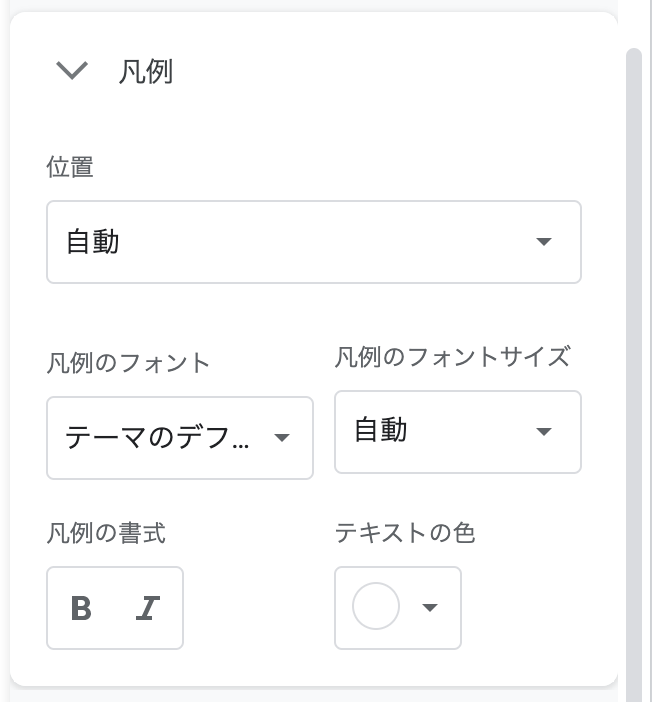The height and width of the screenshot is (702, 652).
Task: Click the arrow beside the text color swatch
Action: click(430, 607)
